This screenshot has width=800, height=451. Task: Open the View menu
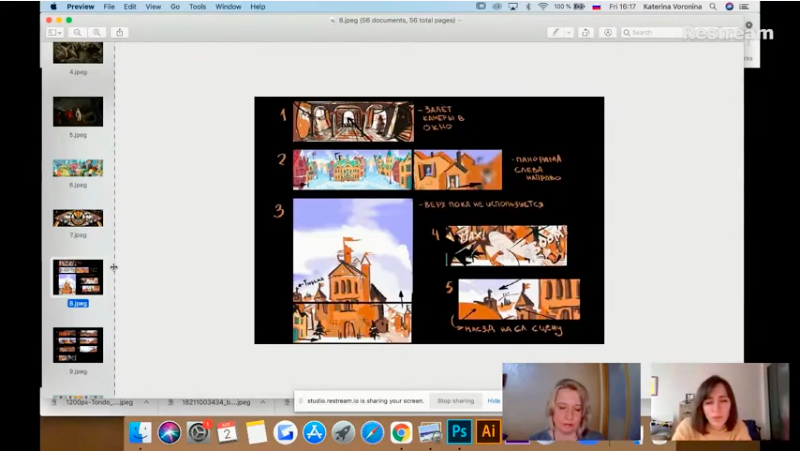[153, 6]
